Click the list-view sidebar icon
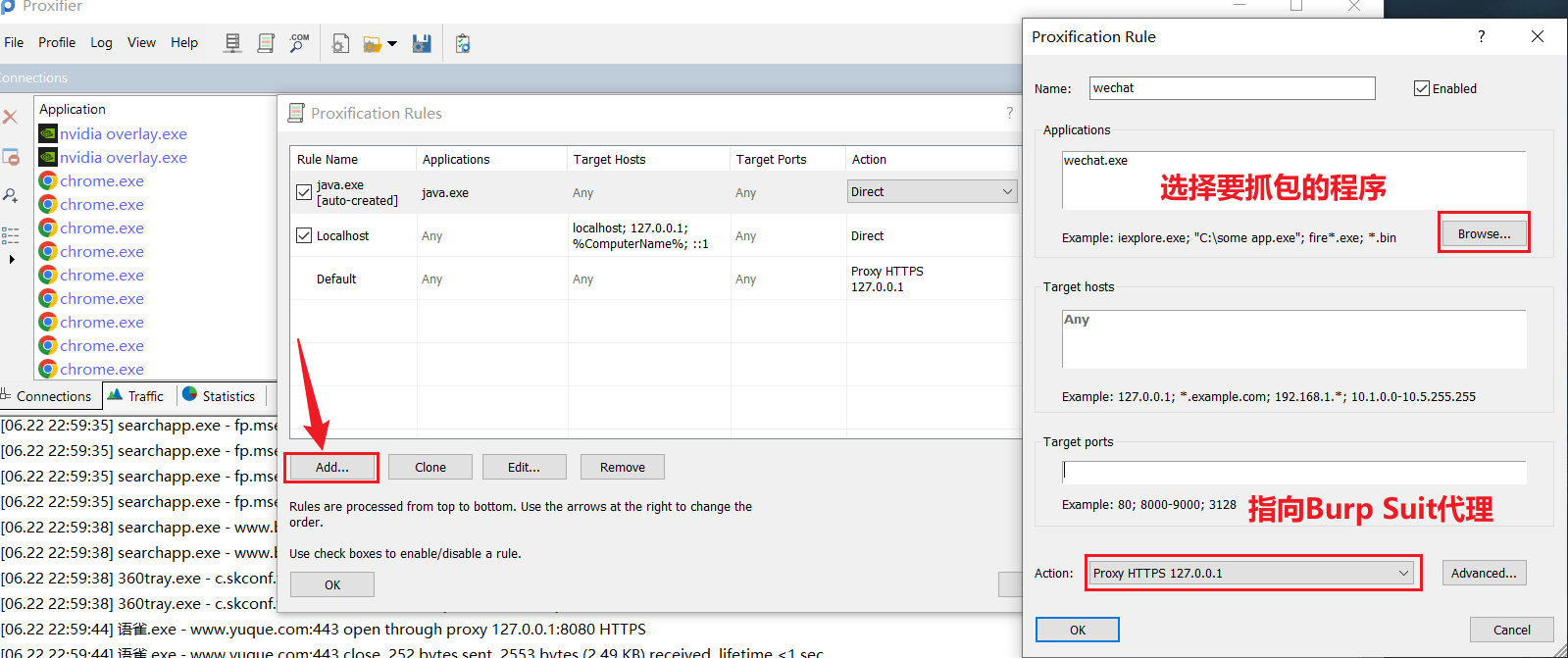Image resolution: width=1568 pixels, height=658 pixels. pos(11,235)
